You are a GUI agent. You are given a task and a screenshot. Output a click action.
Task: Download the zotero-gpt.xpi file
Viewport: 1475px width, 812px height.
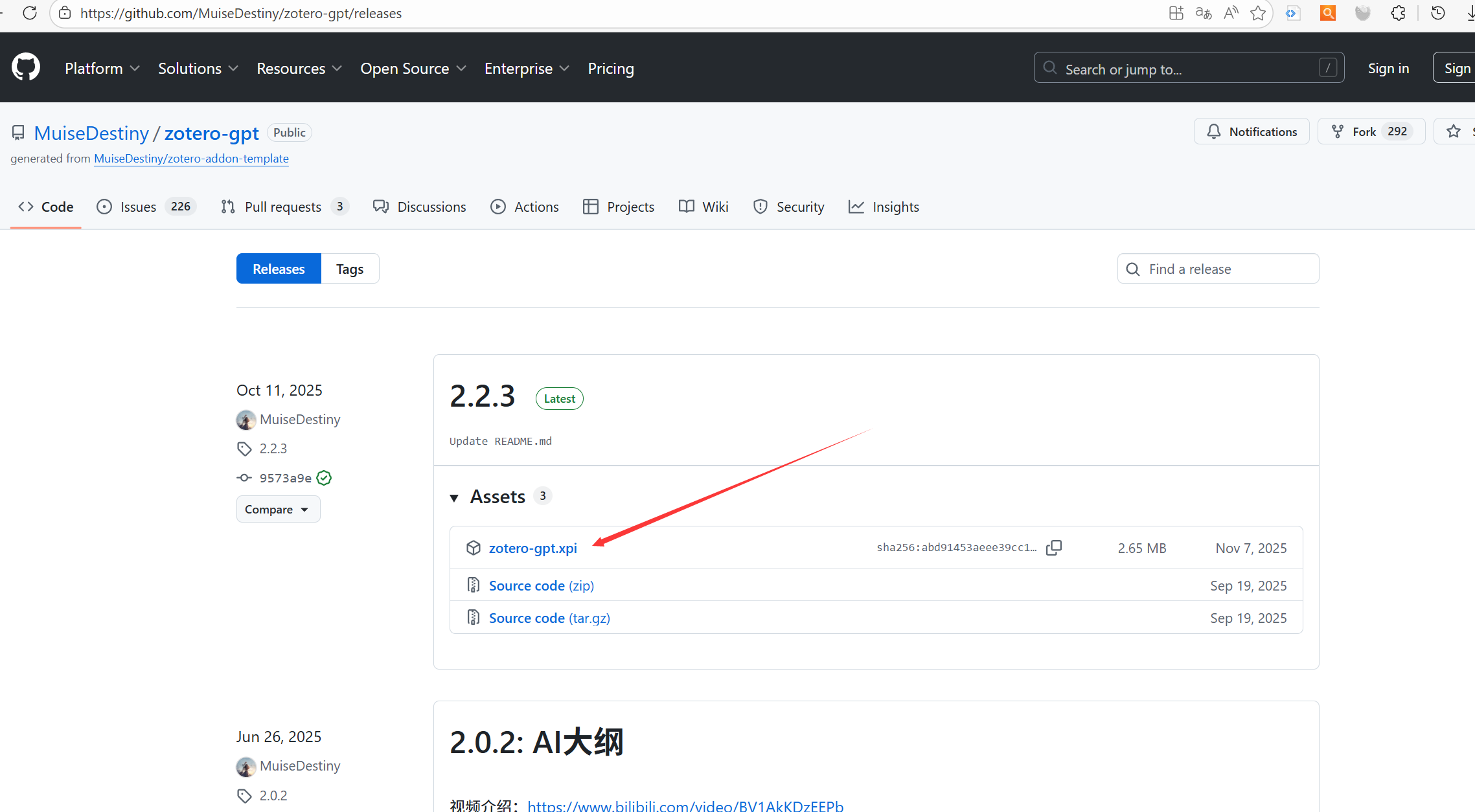(532, 548)
